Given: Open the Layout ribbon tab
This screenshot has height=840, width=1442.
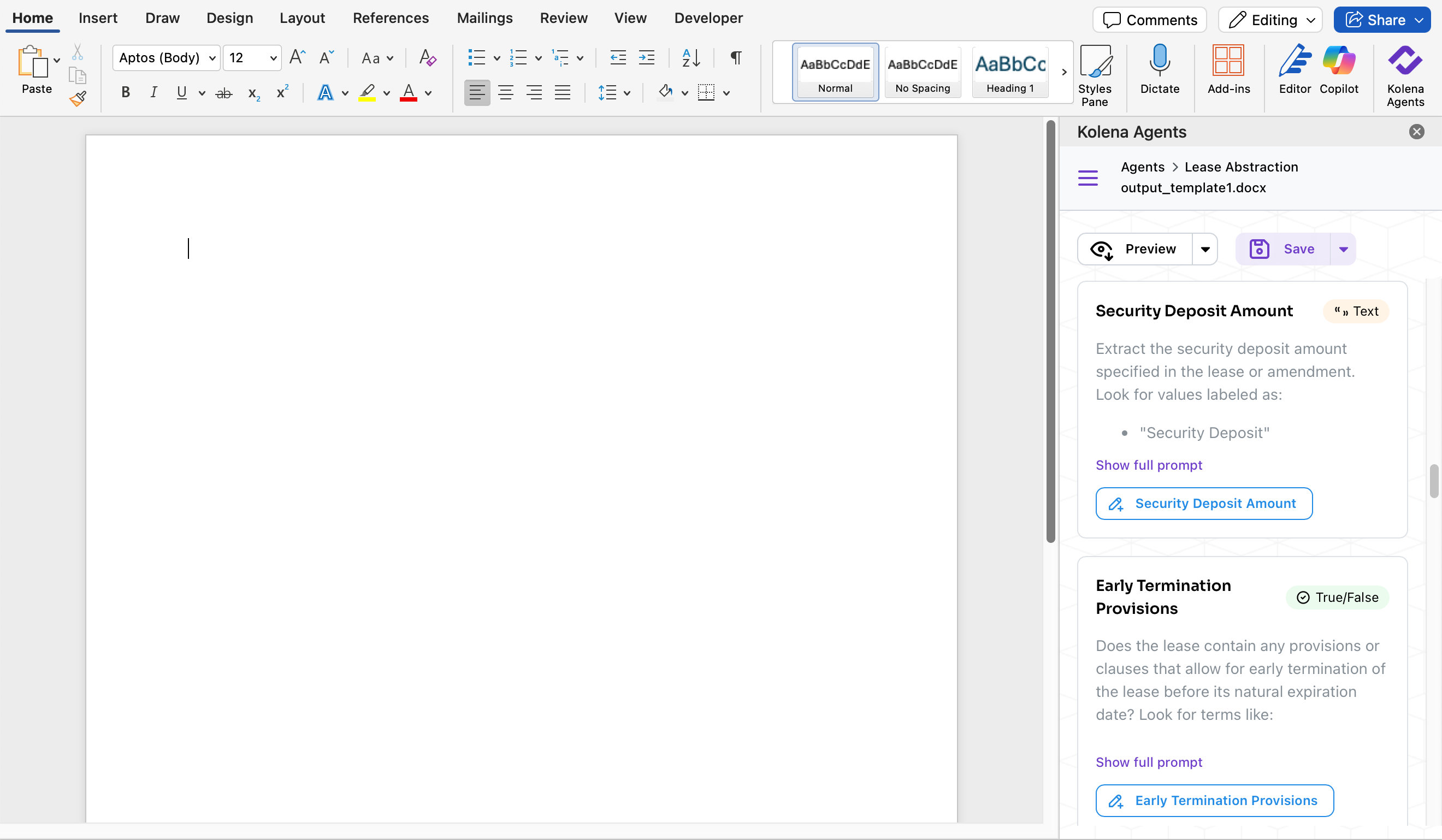Looking at the screenshot, I should [302, 17].
